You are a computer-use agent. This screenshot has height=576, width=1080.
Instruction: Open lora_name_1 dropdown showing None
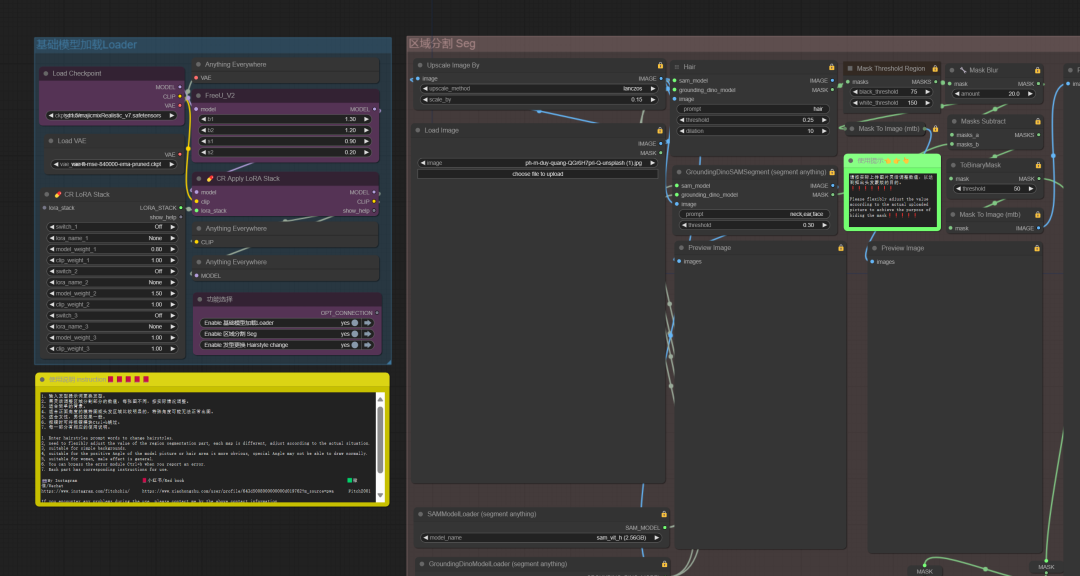(x=112, y=238)
